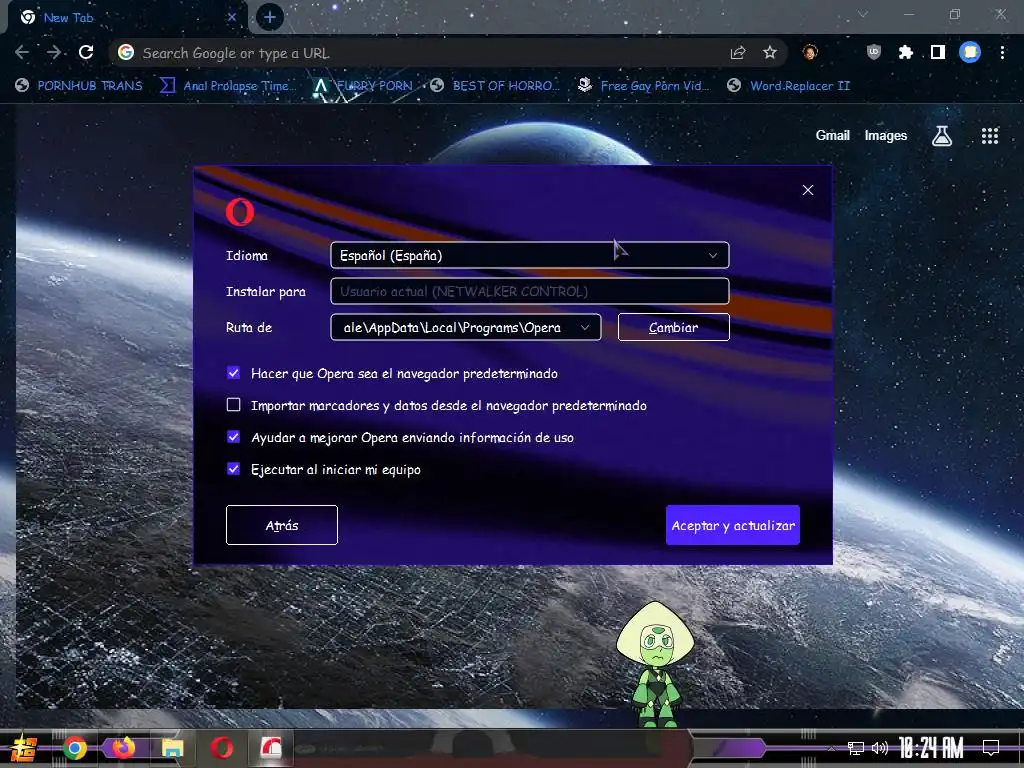Open Word Replacer II bookmark
This screenshot has width=1024, height=768.
789,86
